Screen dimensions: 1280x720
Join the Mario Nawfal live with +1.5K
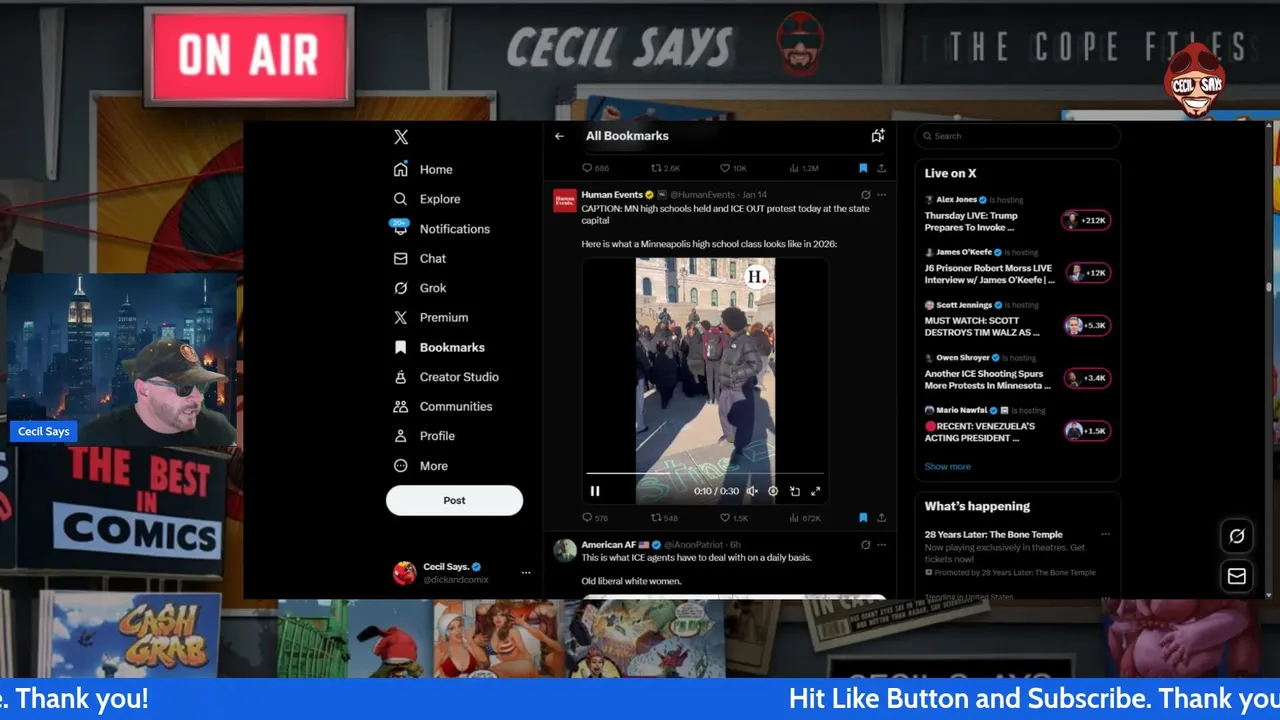1086,431
